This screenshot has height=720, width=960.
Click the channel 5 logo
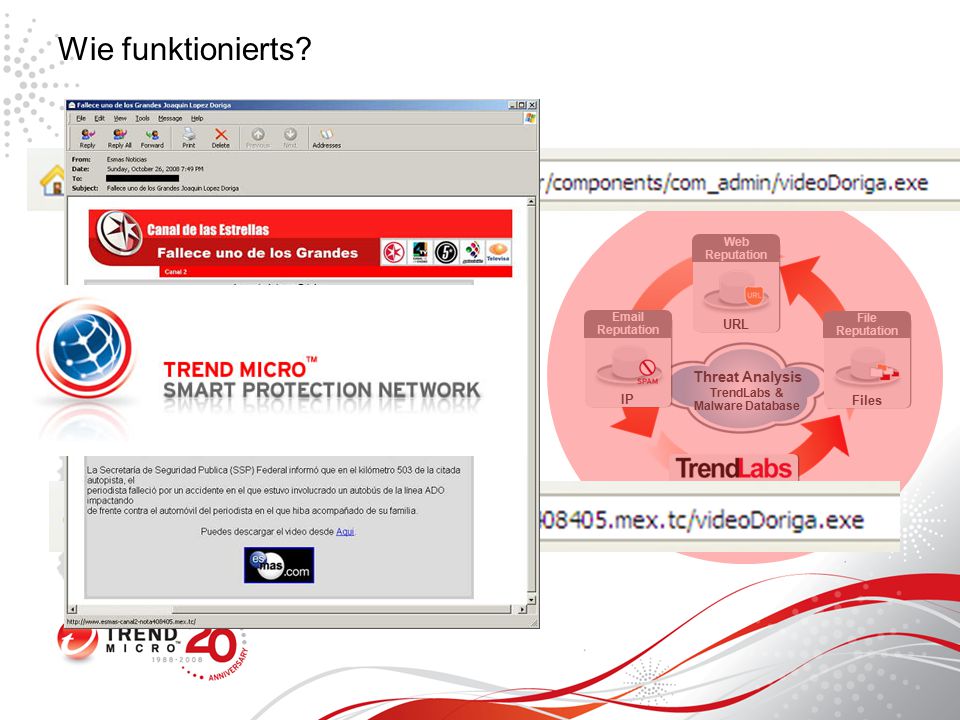[446, 252]
